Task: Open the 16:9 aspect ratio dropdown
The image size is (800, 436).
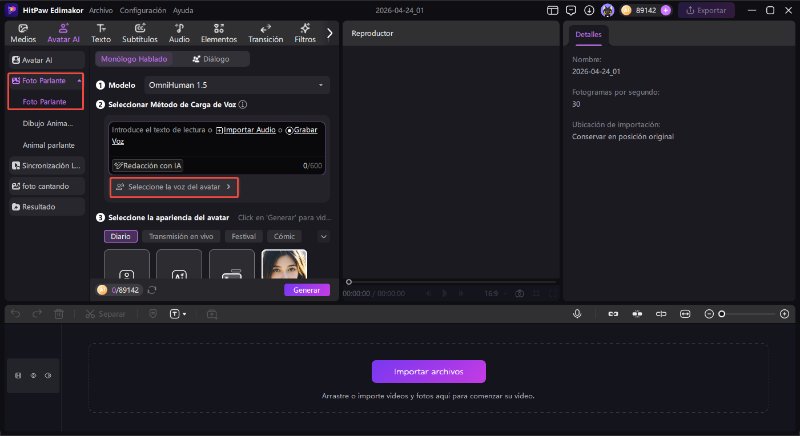Action: tap(495, 293)
